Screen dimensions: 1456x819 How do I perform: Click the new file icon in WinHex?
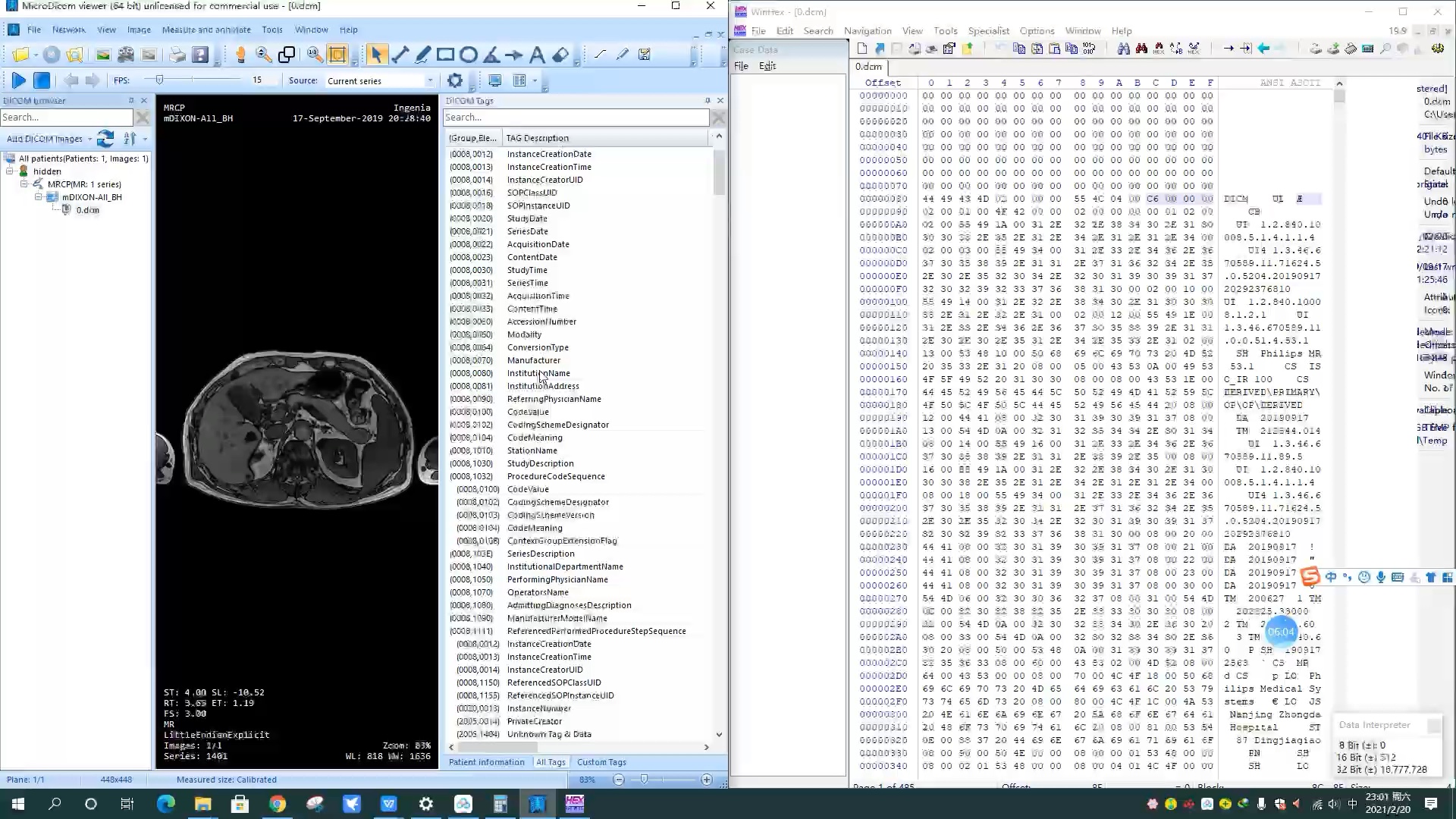[862, 49]
